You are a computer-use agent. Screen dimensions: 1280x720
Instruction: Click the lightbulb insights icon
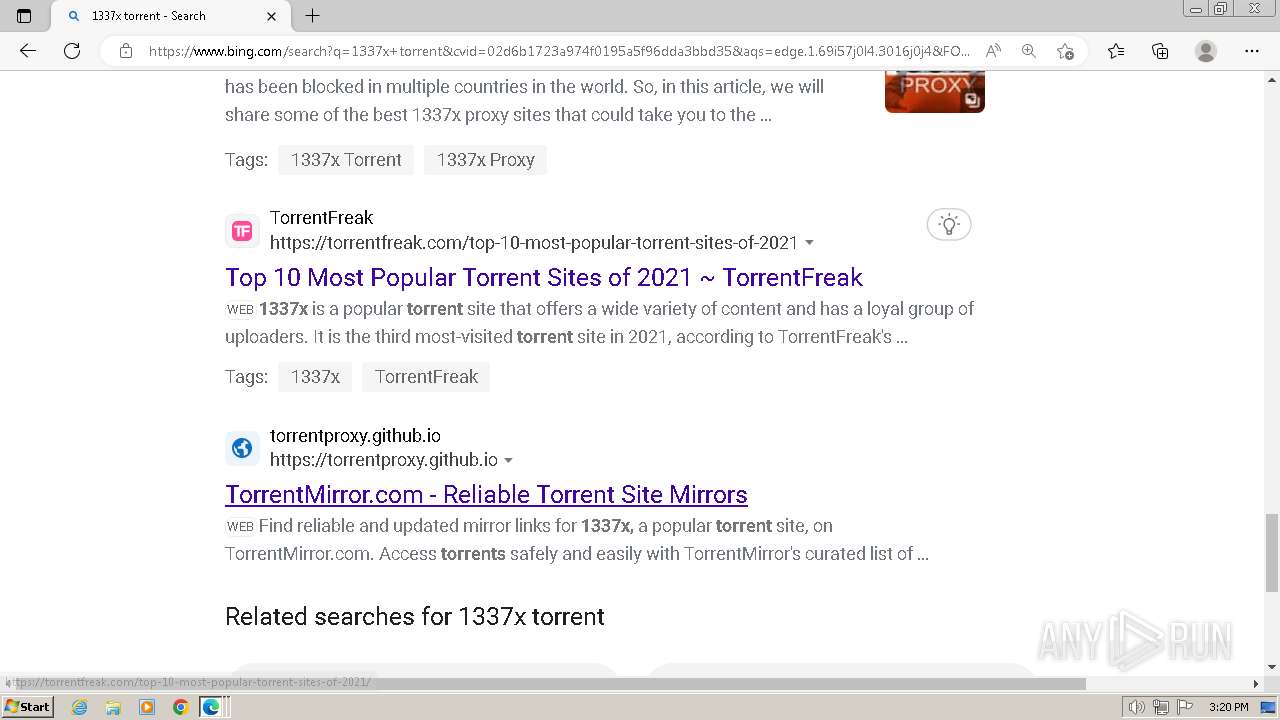949,224
